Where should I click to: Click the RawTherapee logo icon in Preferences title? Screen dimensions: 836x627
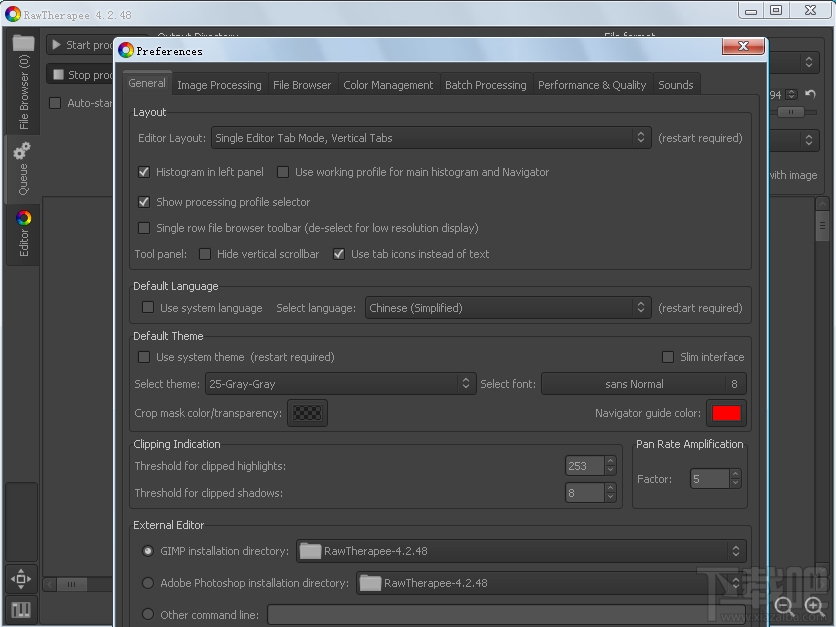[126, 51]
